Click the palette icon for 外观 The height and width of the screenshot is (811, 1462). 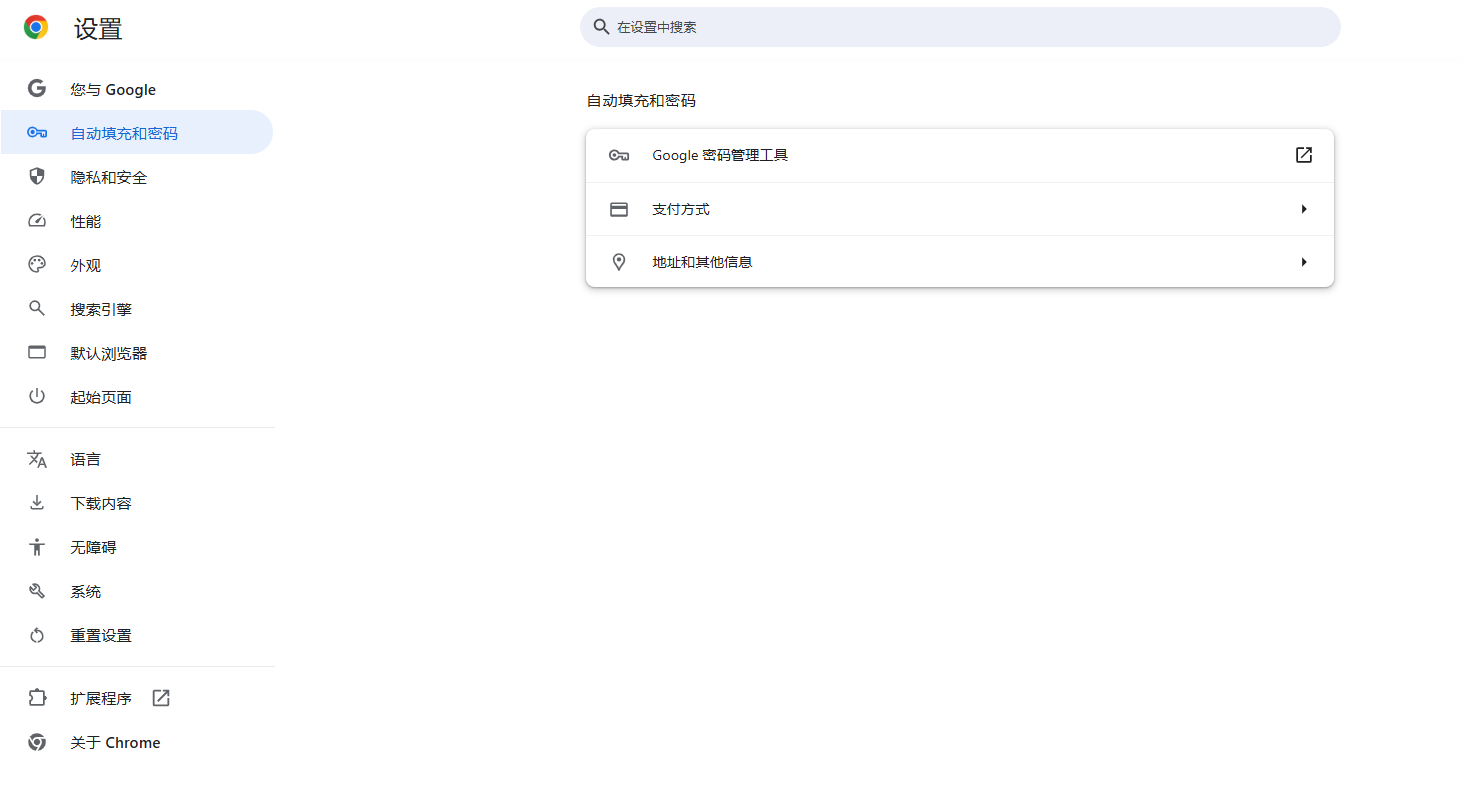(37, 265)
